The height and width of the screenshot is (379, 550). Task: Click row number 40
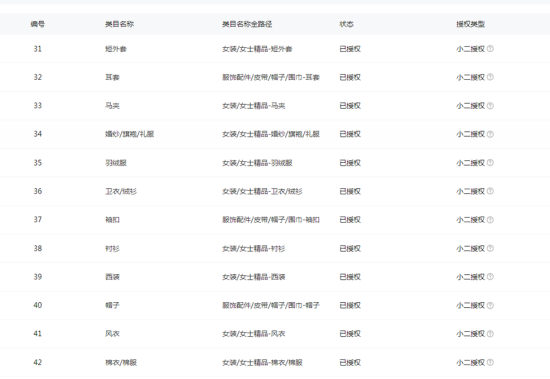(x=38, y=305)
